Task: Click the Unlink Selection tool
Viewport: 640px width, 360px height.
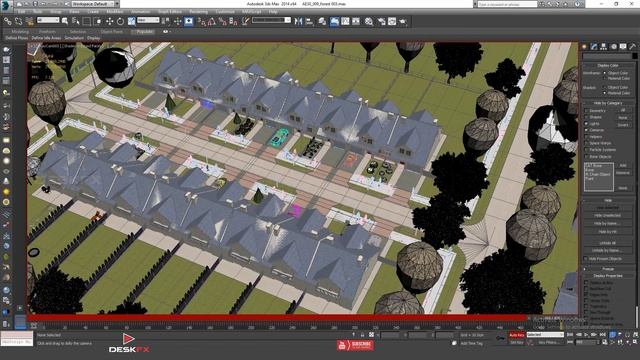Action: [18, 21]
